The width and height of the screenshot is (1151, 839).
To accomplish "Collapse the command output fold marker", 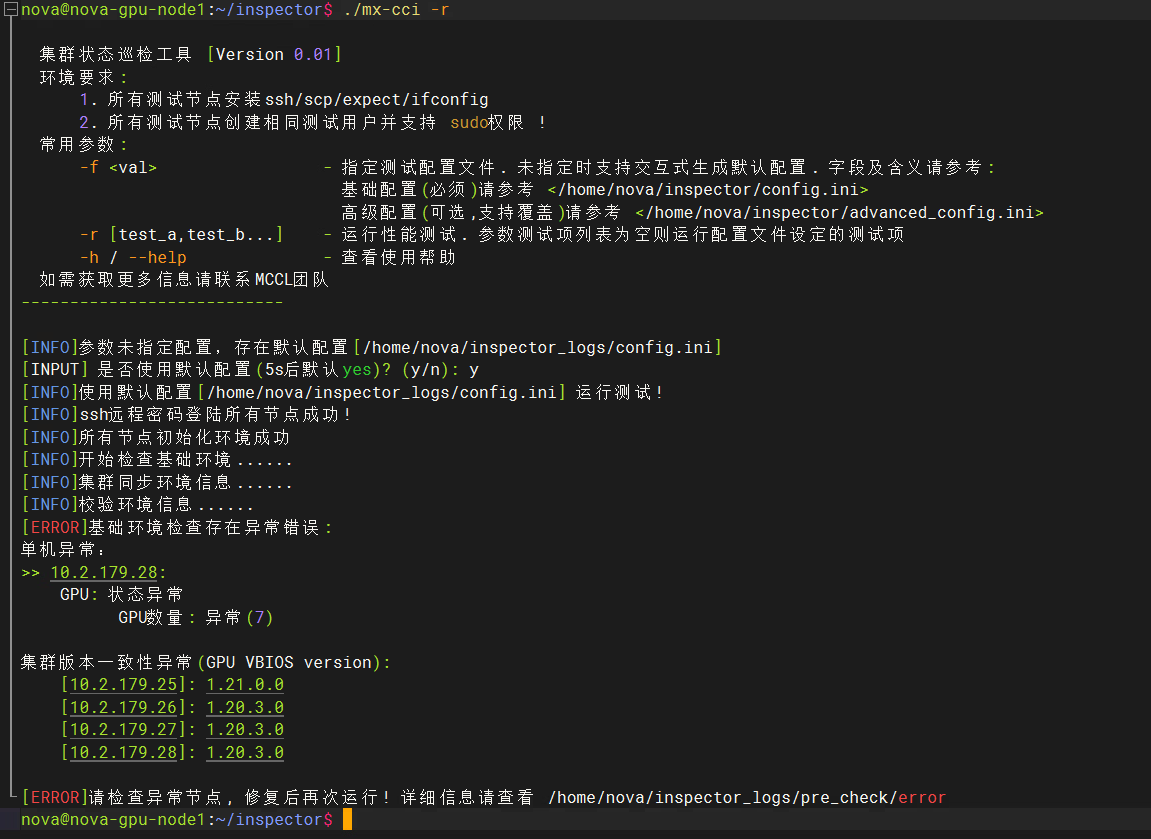I will [10, 10].
